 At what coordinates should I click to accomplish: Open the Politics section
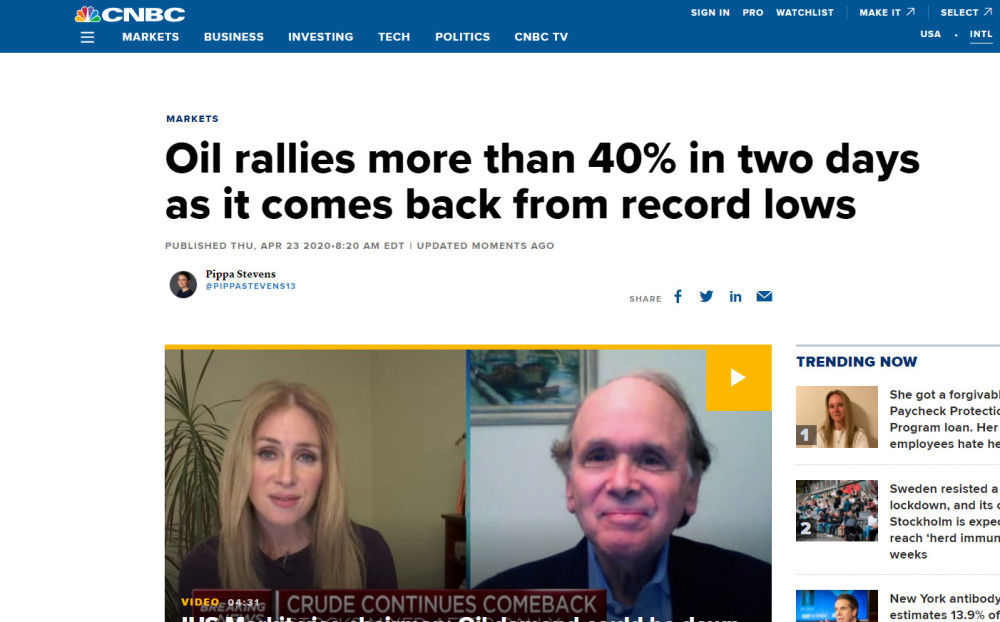click(462, 37)
